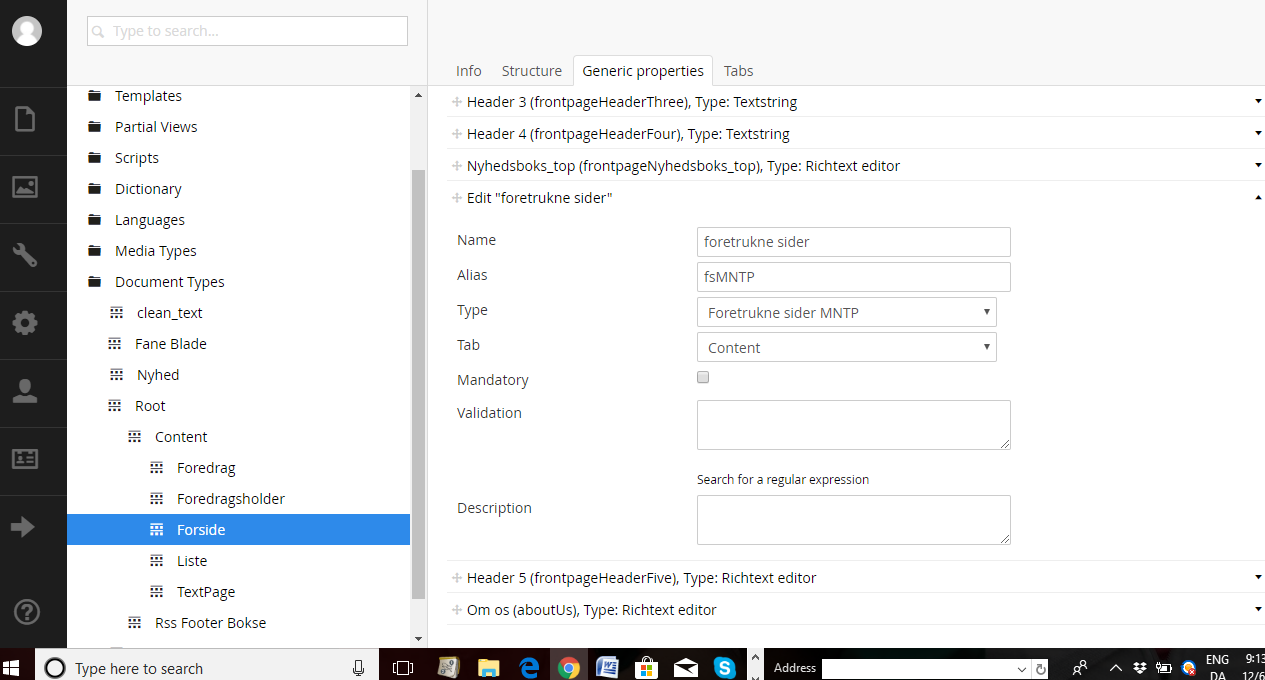Open the Settings wrench icon in sidebar
This screenshot has width=1265, height=680.
(25, 255)
